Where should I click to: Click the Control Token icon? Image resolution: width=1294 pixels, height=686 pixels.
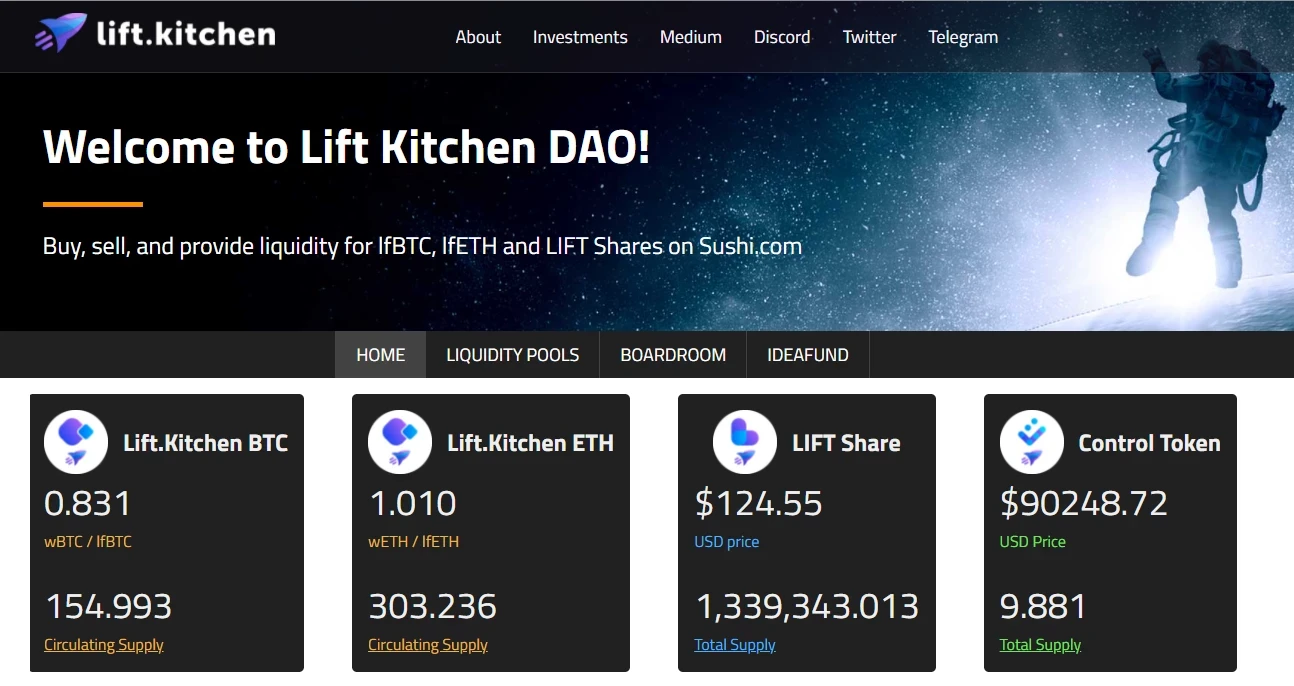[1032, 442]
